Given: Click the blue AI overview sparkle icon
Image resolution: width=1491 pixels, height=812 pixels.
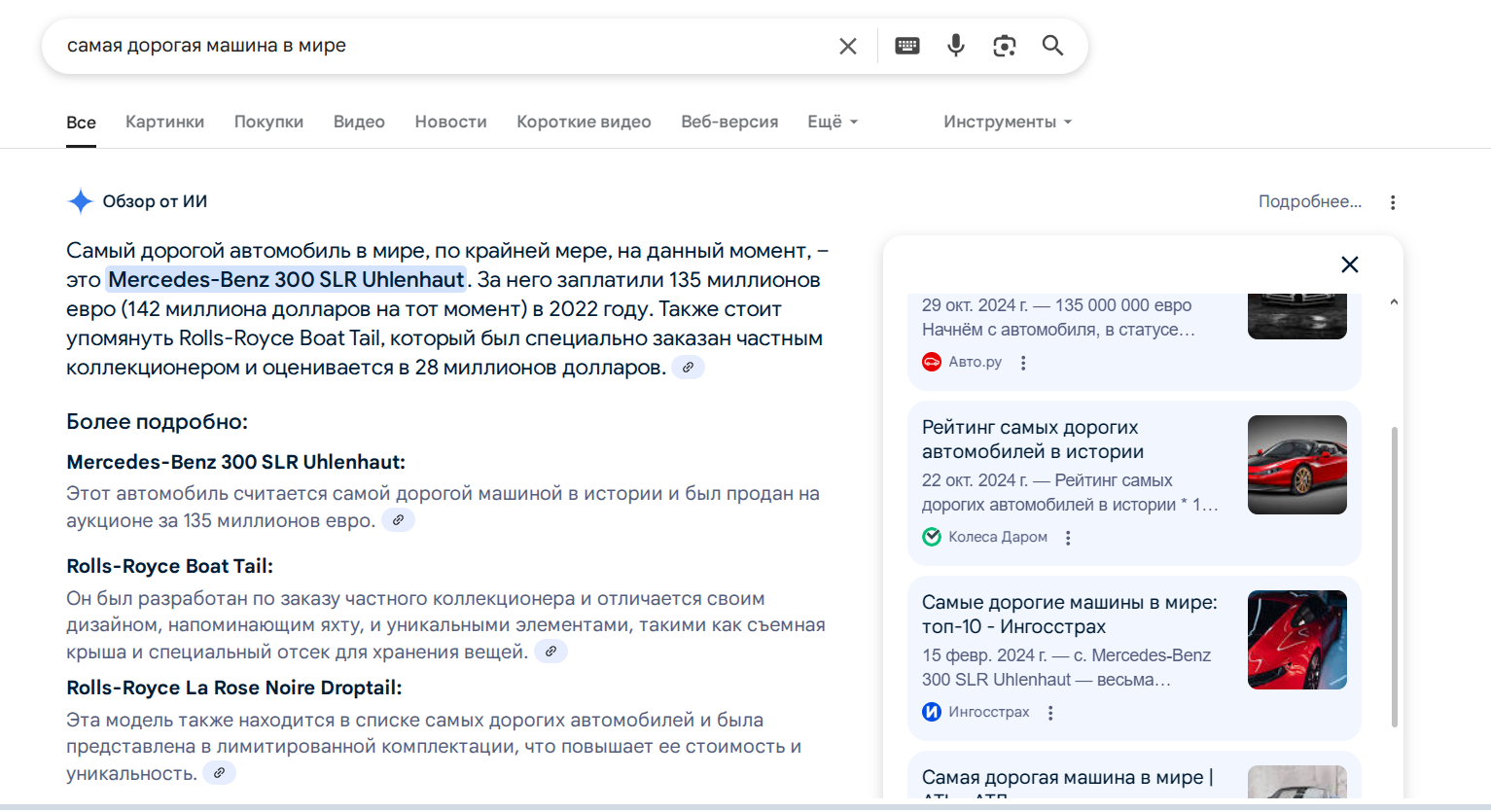Looking at the screenshot, I should 80,201.
